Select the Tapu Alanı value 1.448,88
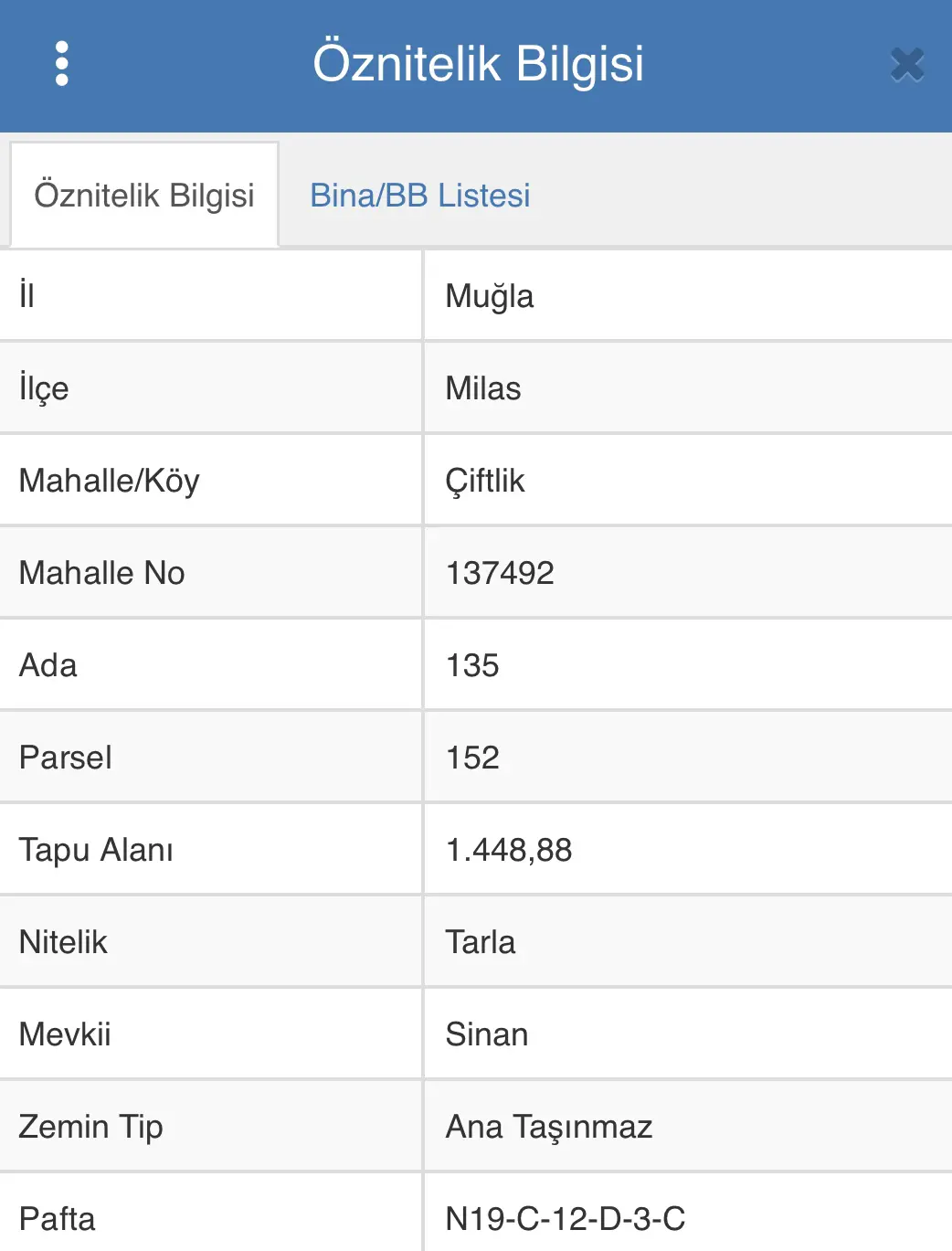This screenshot has height=1251, width=952. point(509,850)
